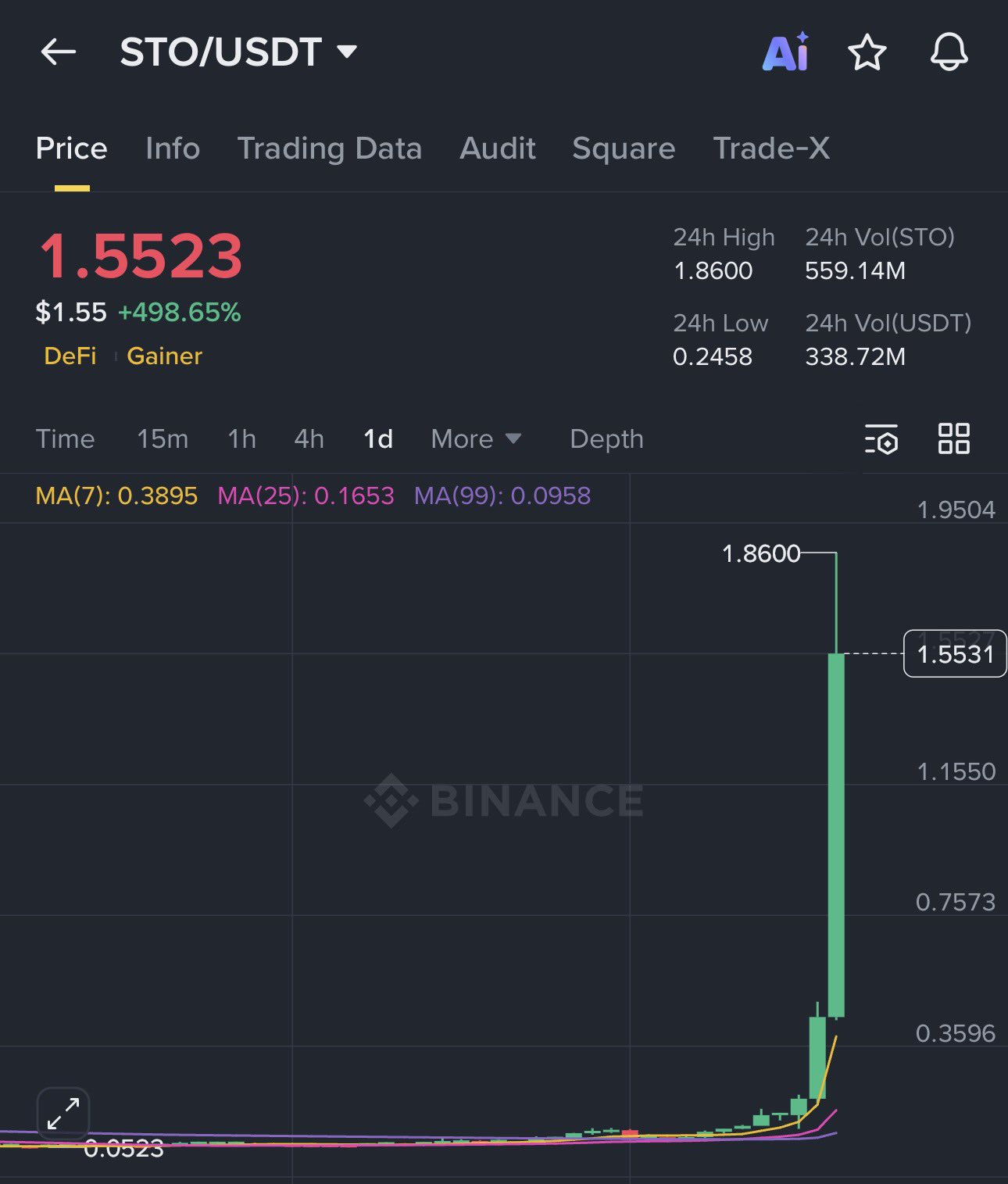Go to the Audit tab
The height and width of the screenshot is (1184, 1008).
(498, 148)
